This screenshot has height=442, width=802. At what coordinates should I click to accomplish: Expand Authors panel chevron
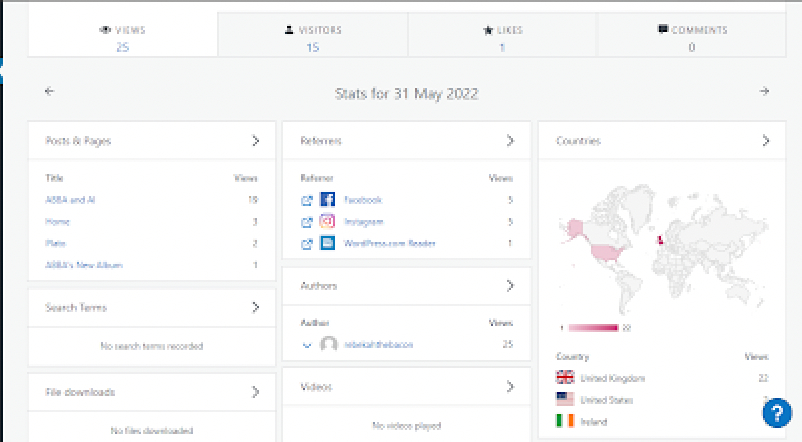coord(510,285)
